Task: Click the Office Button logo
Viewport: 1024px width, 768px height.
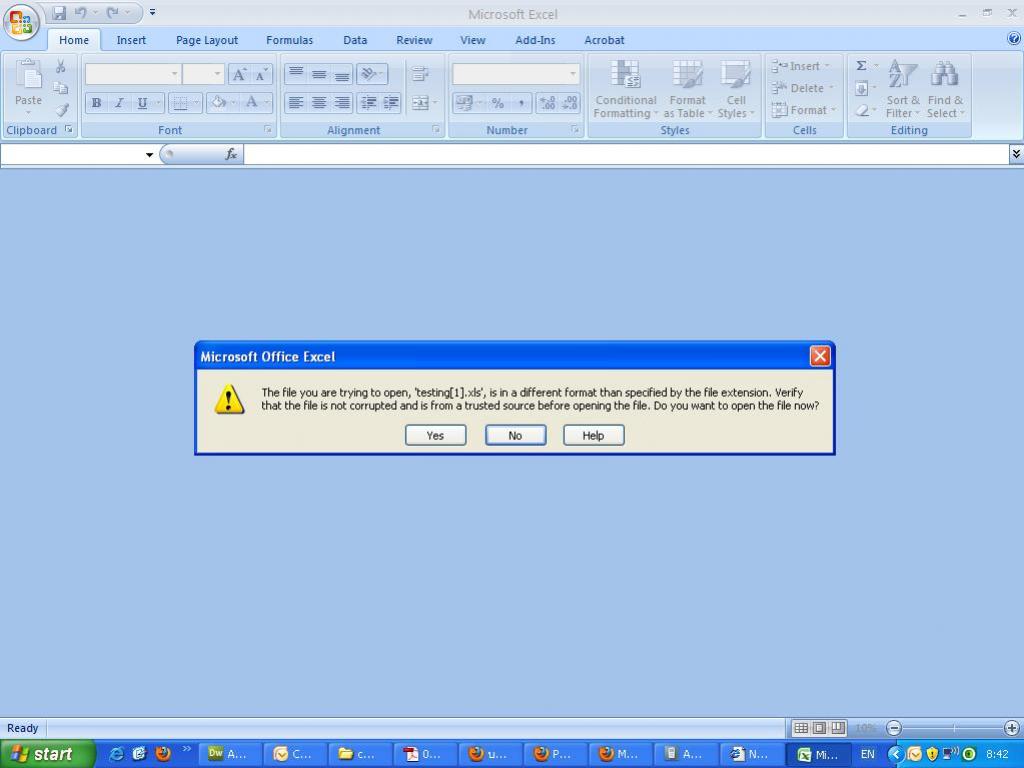Action: point(21,22)
